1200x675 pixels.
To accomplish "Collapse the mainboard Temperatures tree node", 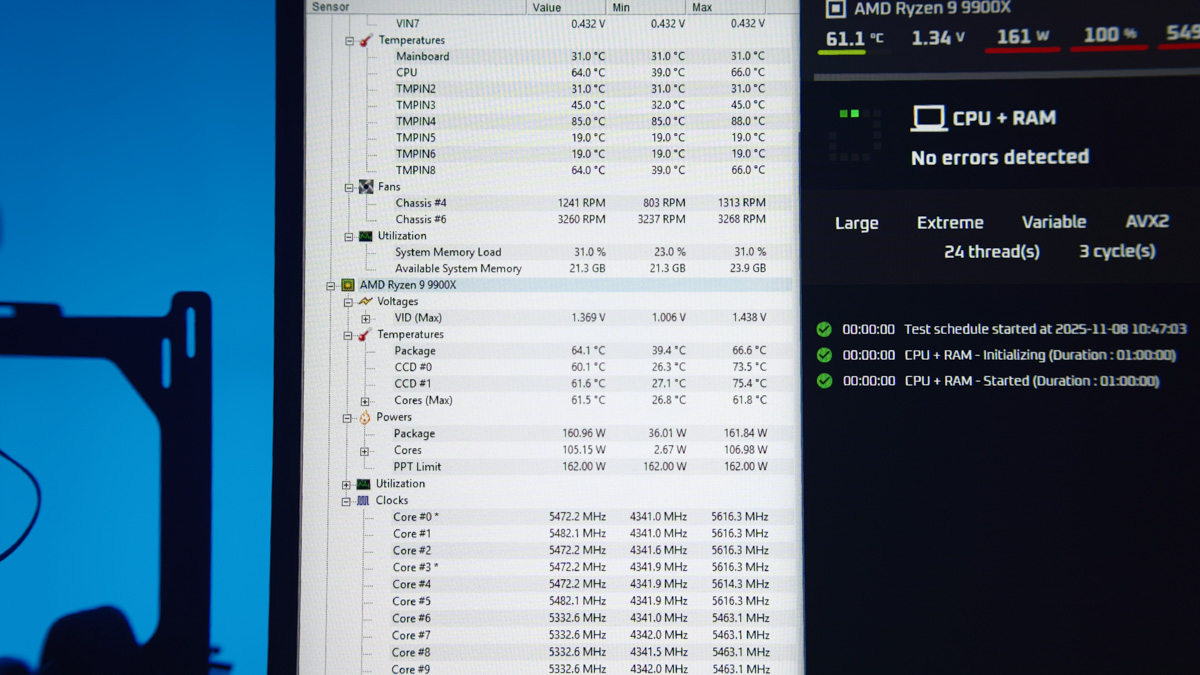I will click(x=349, y=41).
